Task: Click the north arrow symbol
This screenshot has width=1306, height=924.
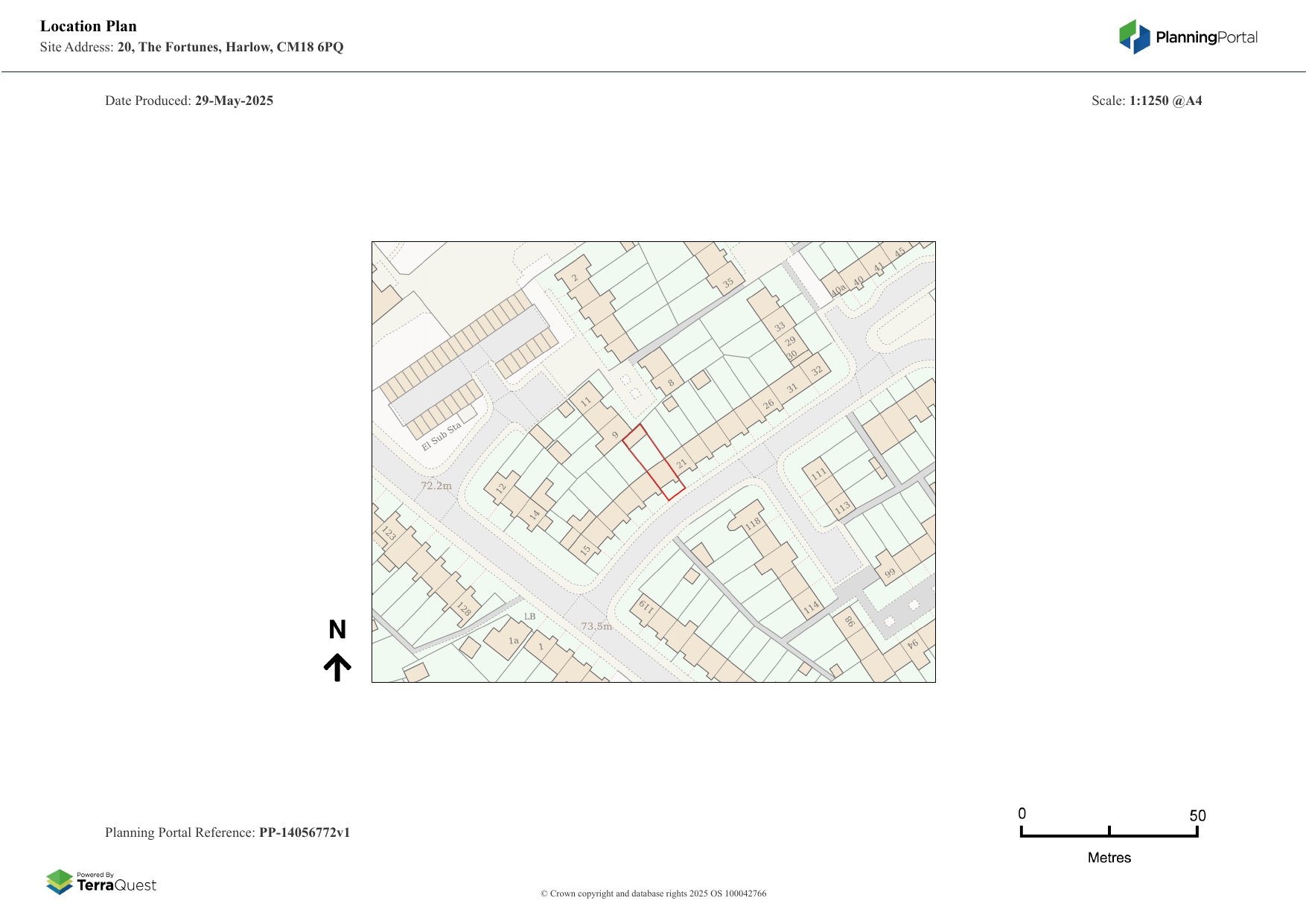Action: click(337, 667)
